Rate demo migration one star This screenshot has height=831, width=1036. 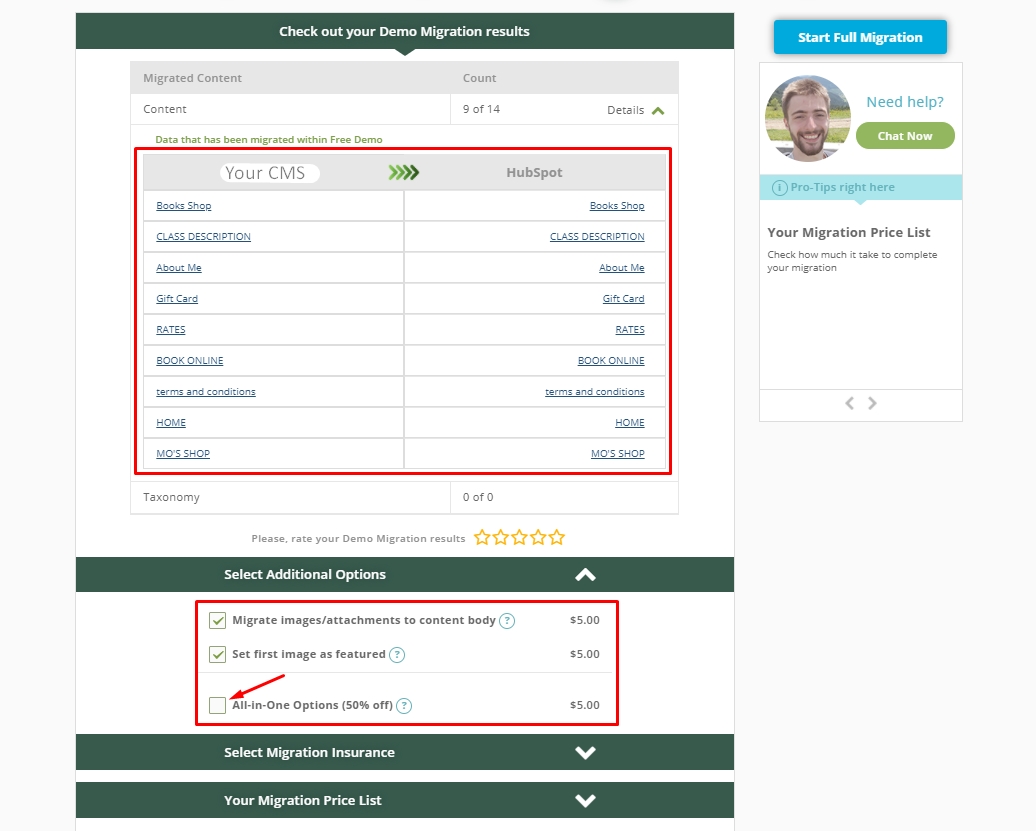tap(482, 537)
